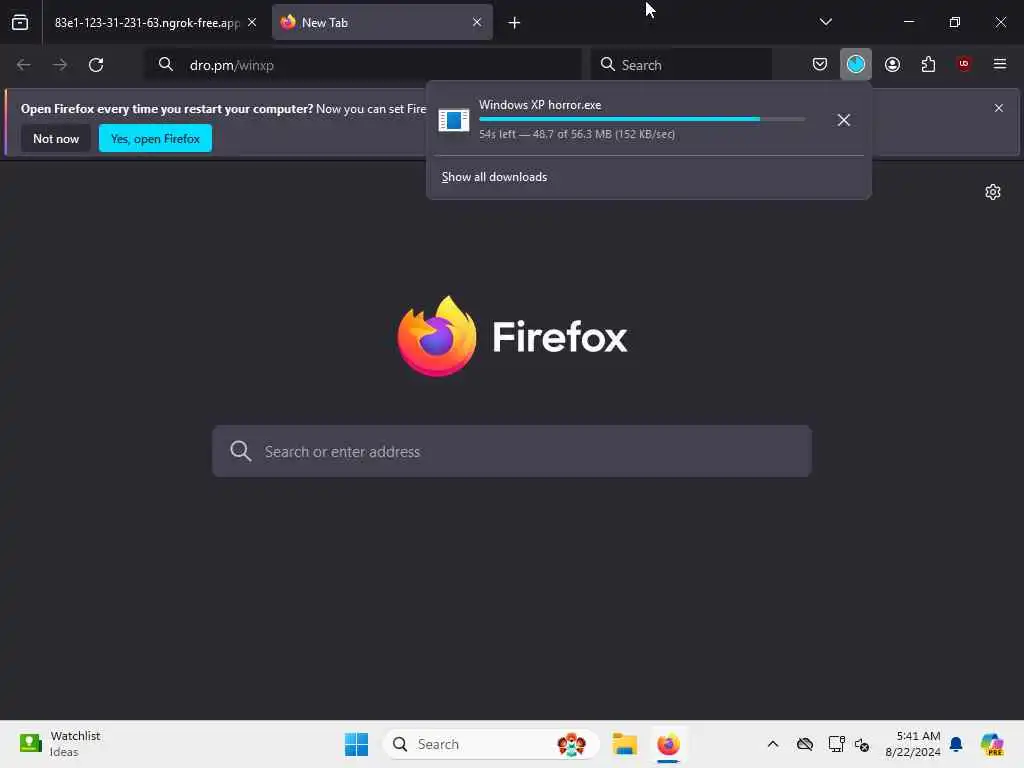Image resolution: width=1024 pixels, height=768 pixels.
Task: Click Yes, open Firefox button
Action: tap(155, 138)
